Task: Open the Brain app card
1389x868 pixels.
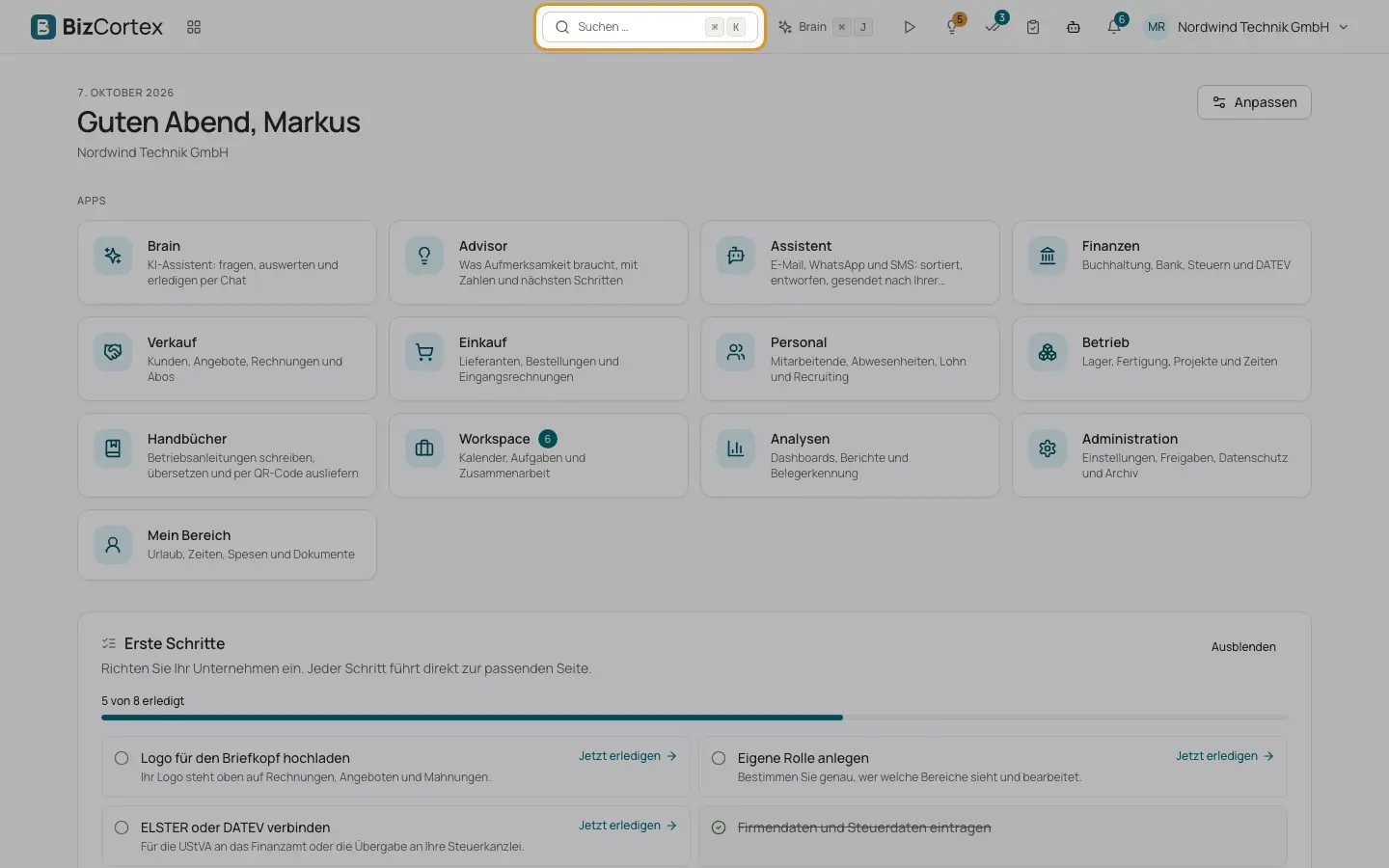Action: point(227,262)
